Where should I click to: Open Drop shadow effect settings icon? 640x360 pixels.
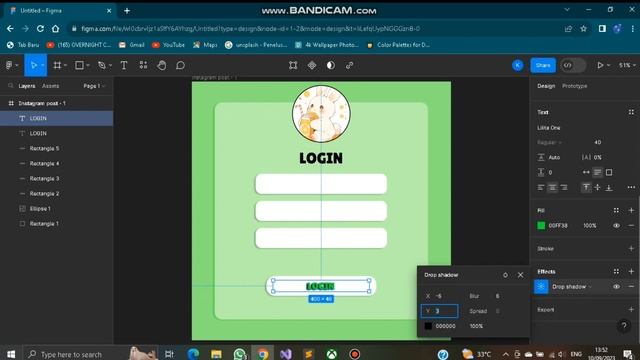541,287
